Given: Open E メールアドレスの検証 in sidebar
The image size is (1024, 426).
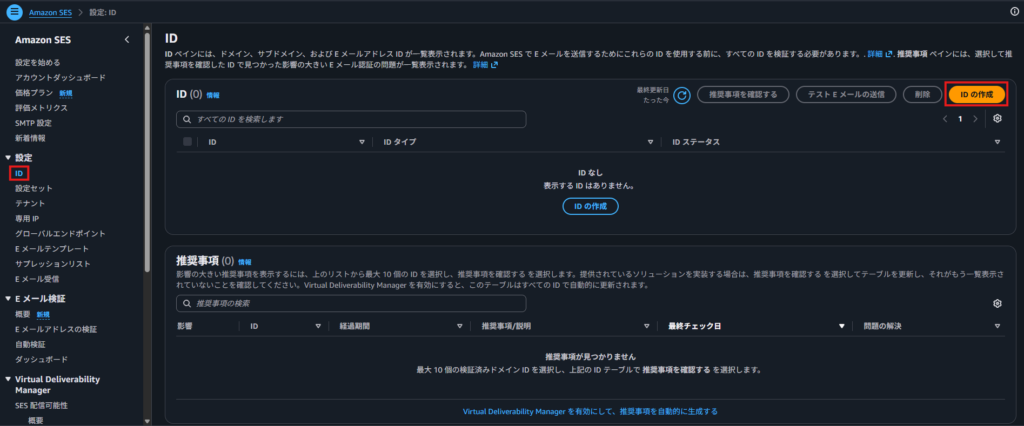Looking at the screenshot, I should [56, 329].
